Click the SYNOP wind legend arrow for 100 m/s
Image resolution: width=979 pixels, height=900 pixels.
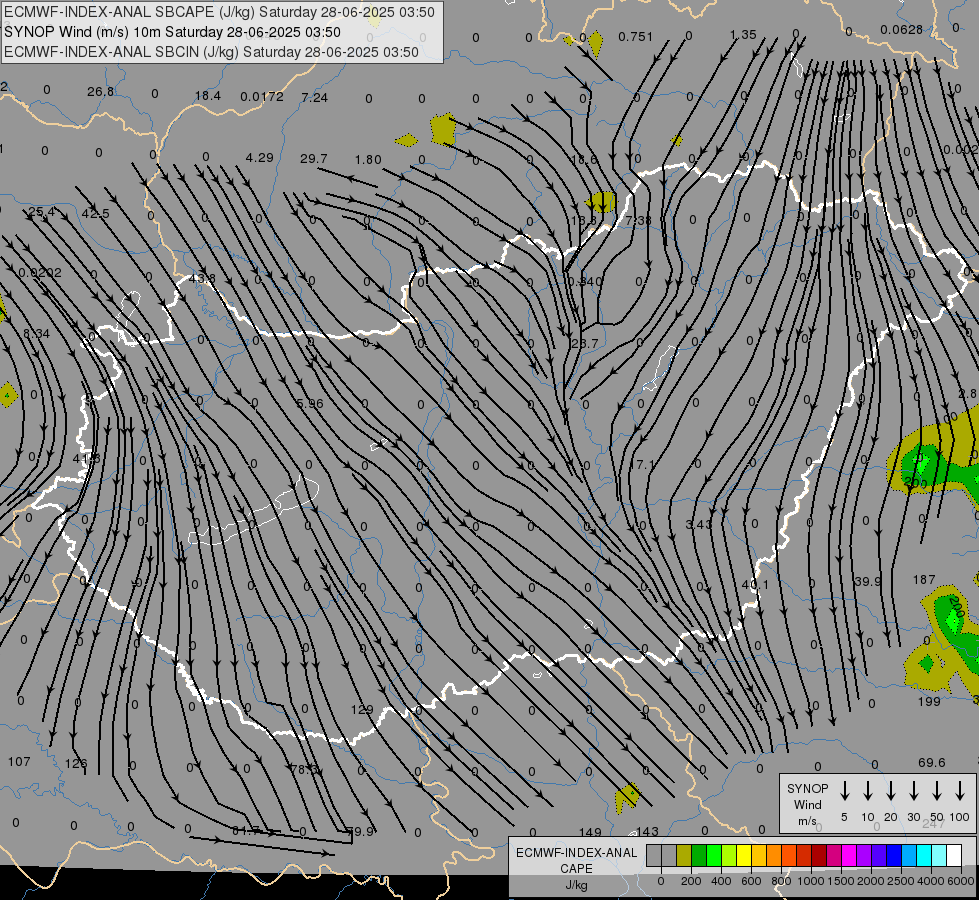(x=960, y=791)
